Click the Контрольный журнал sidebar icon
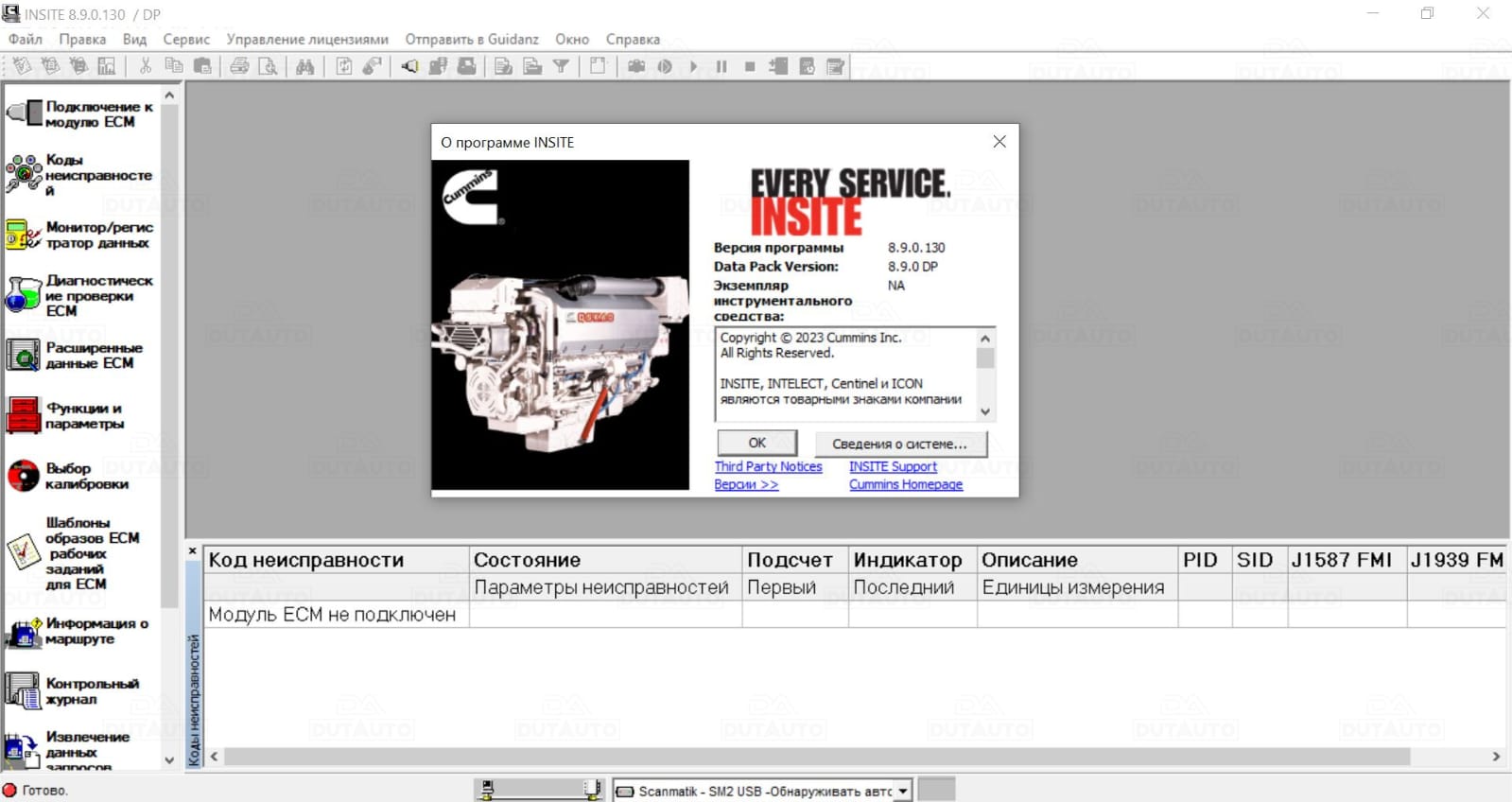Viewport: 1512px width, 802px height. [24, 690]
